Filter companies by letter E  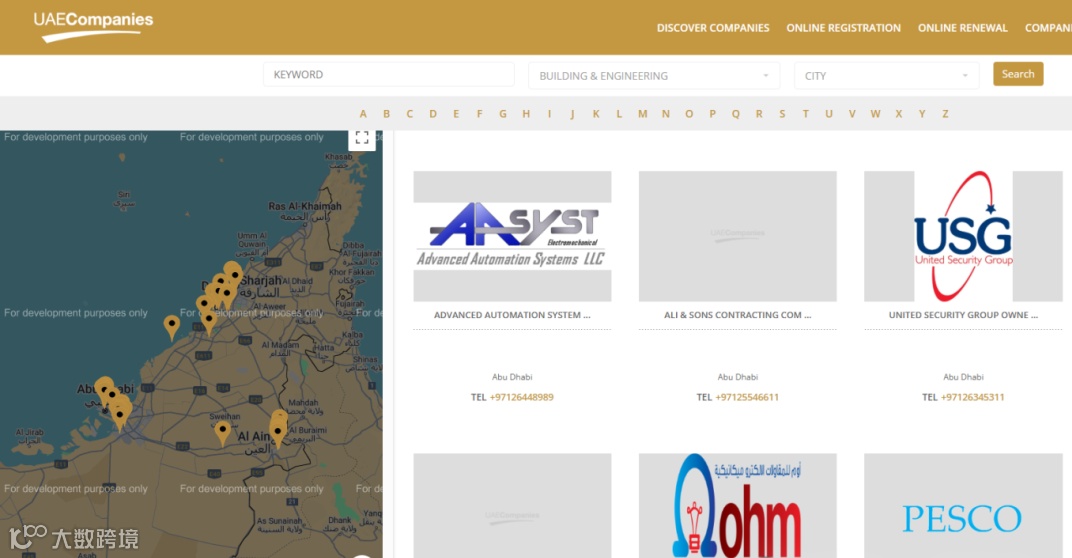click(x=456, y=114)
